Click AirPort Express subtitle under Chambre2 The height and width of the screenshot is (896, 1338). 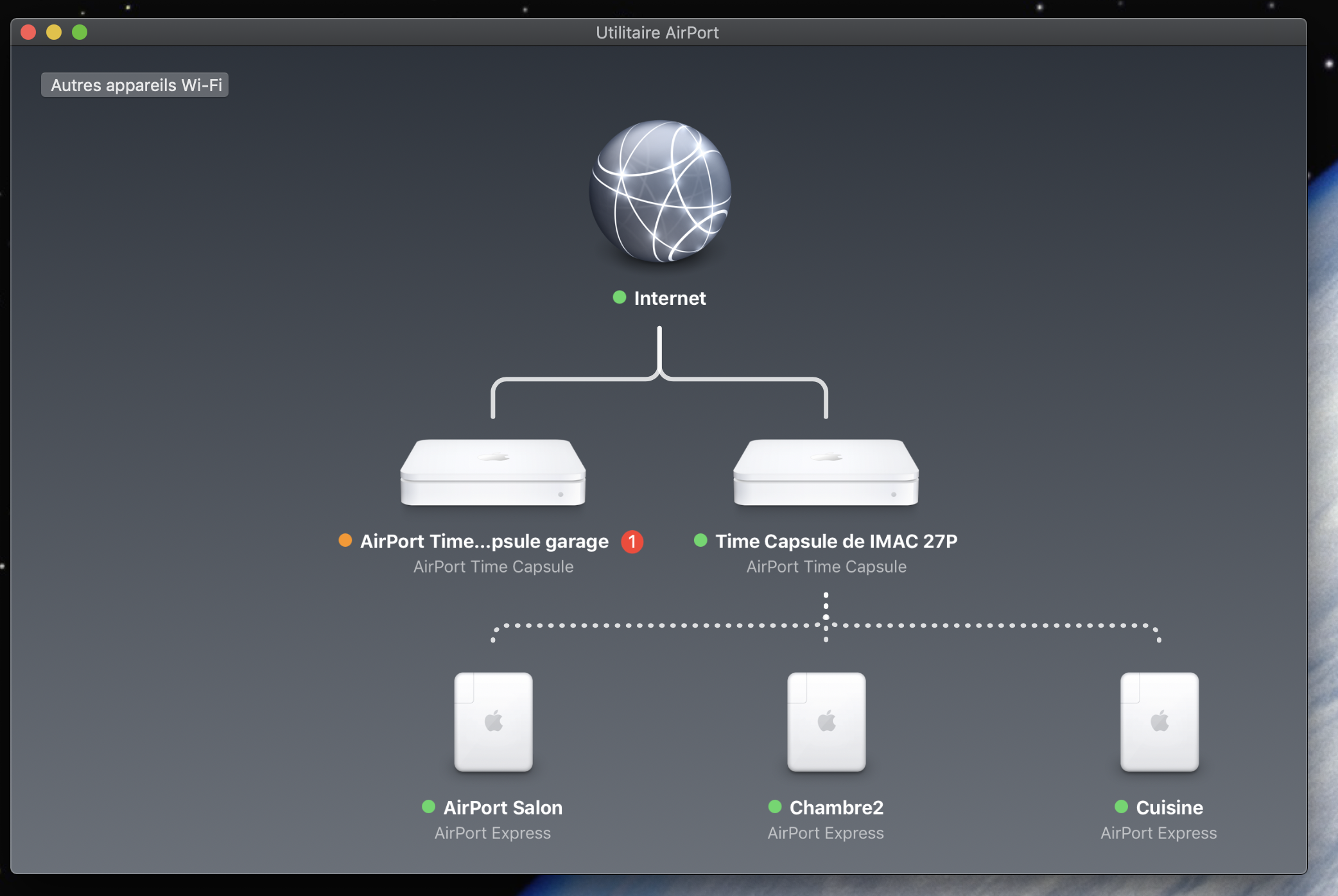[x=826, y=833]
